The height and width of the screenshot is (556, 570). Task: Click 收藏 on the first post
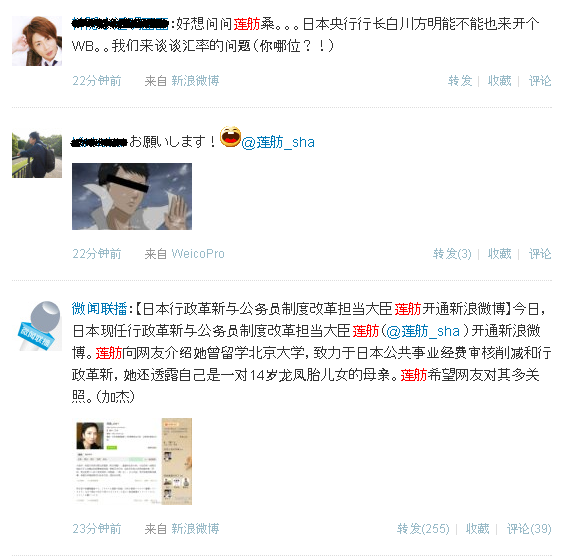499,81
